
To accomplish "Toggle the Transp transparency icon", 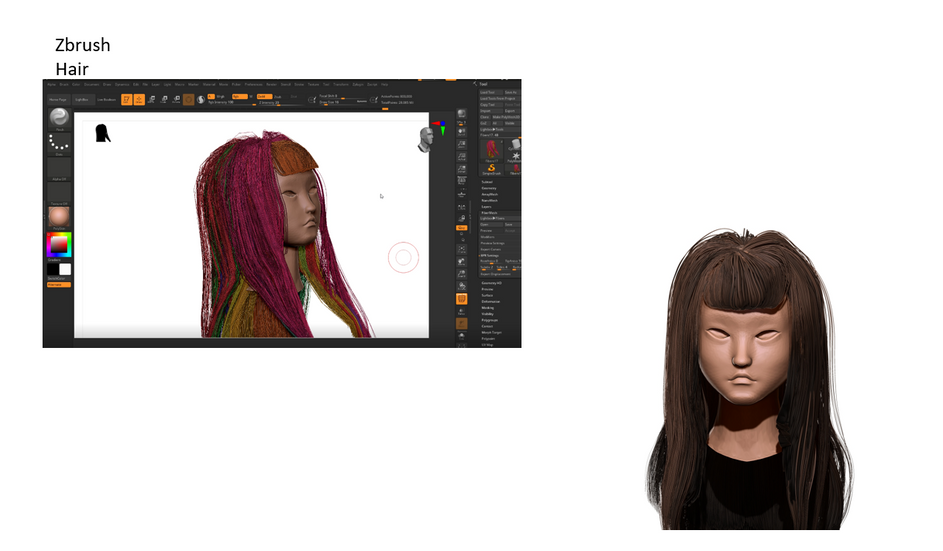I will [461, 312].
